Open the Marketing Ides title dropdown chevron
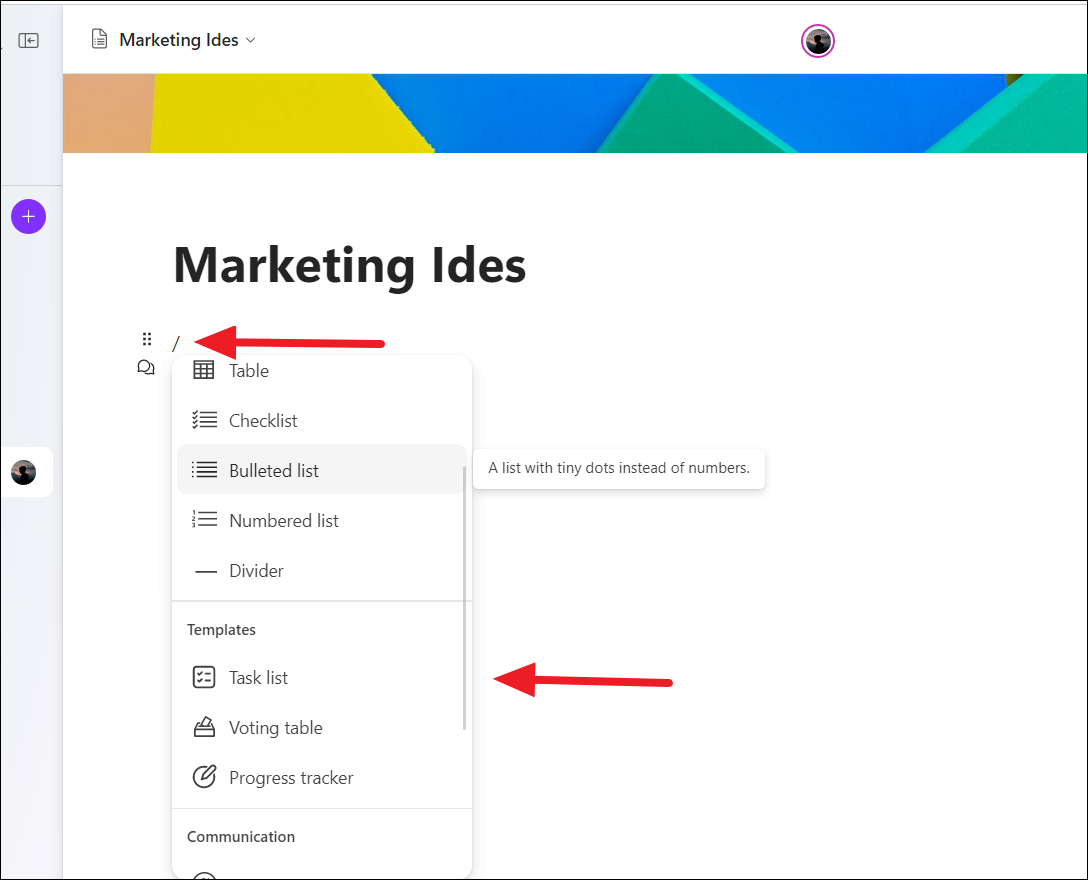 click(250, 40)
